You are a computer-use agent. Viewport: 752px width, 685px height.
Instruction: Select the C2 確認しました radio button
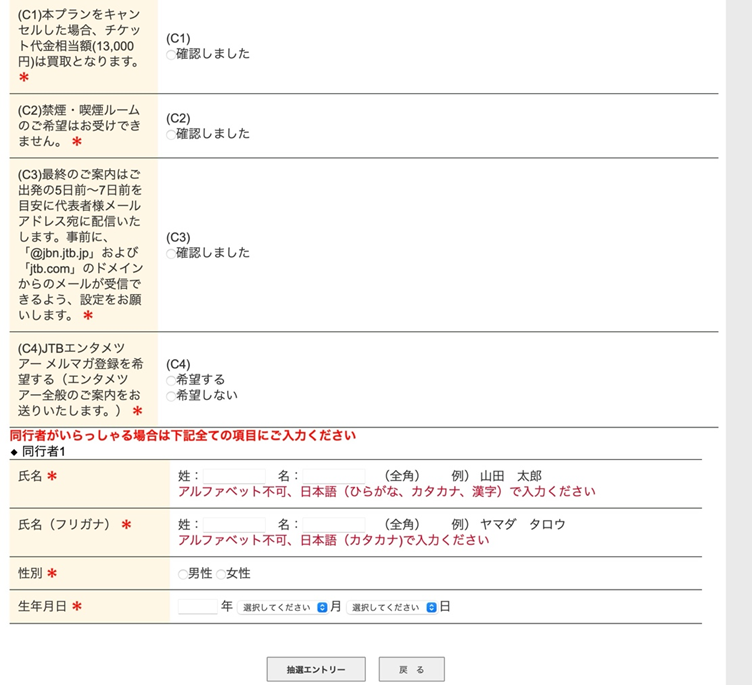171,134
